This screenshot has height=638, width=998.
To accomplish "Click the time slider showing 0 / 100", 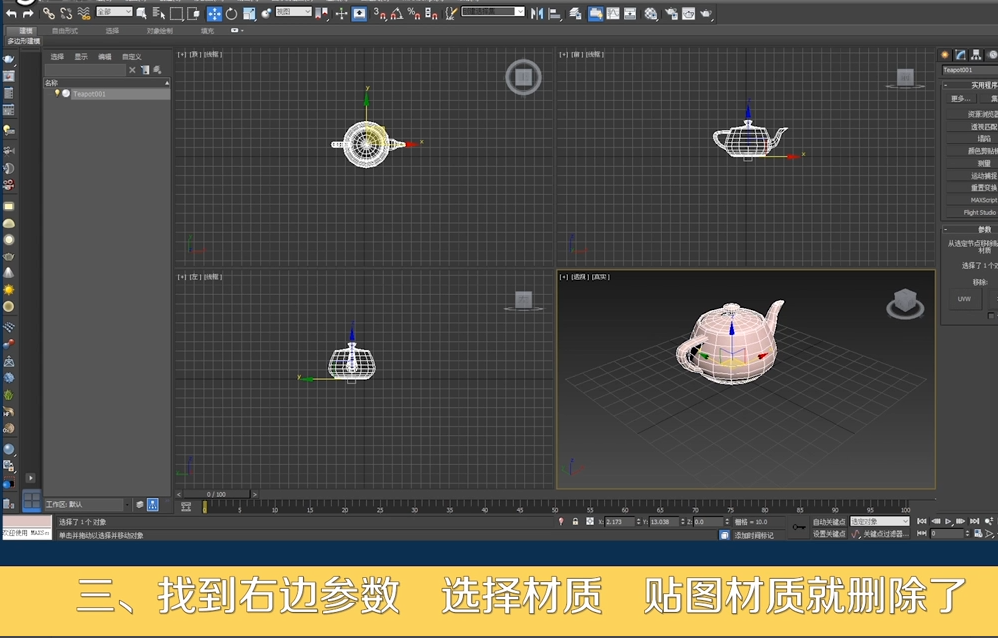I will pos(216,494).
